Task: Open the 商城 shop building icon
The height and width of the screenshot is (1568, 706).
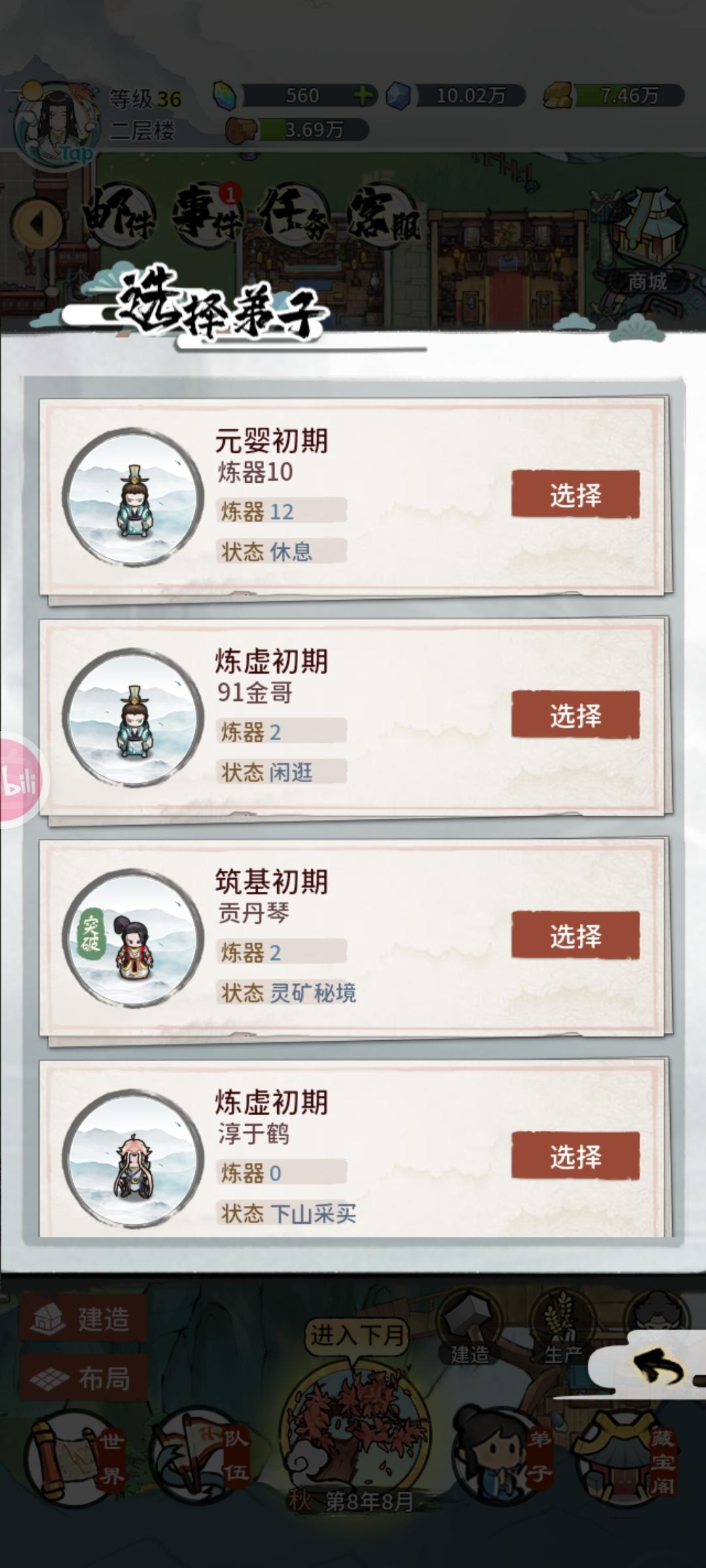Action: 647,242
